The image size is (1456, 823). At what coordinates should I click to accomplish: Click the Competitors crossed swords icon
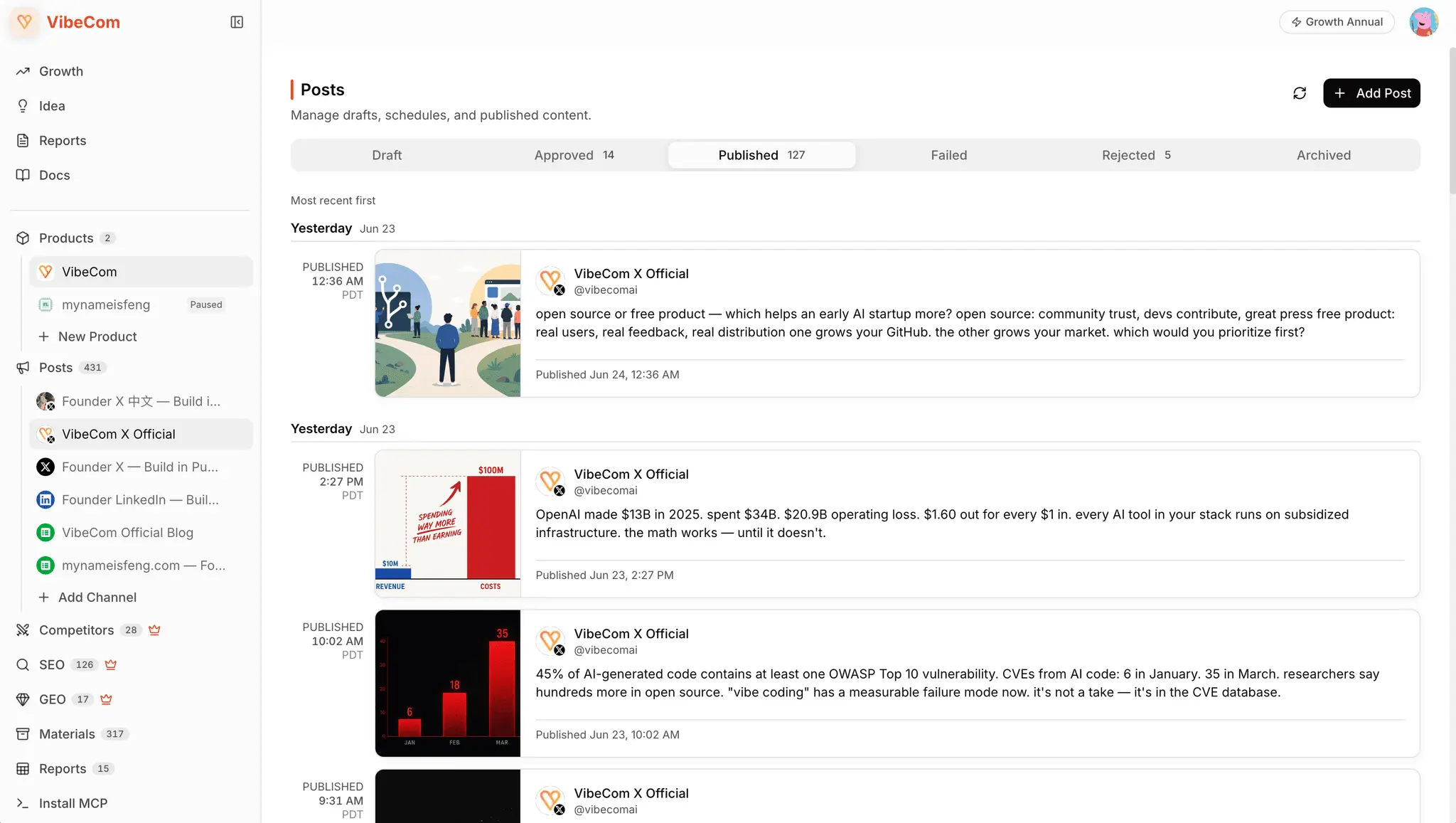click(23, 630)
